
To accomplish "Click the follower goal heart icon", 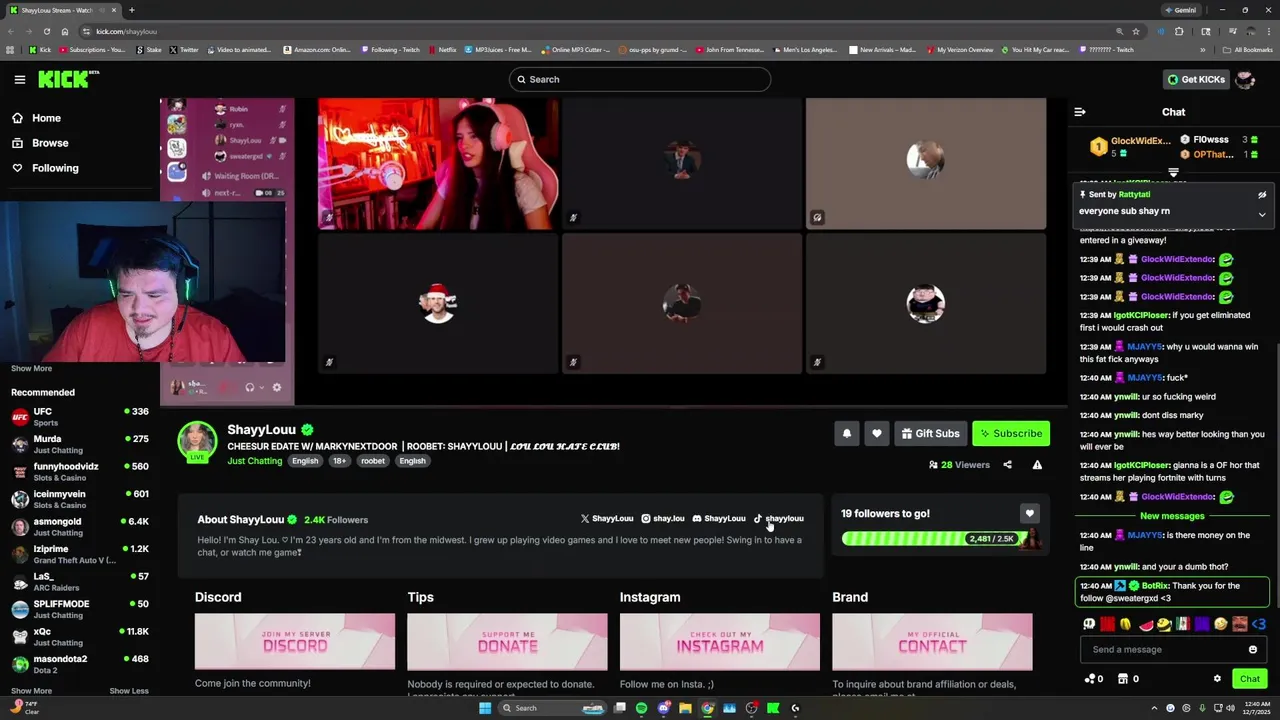I will coord(1029,513).
